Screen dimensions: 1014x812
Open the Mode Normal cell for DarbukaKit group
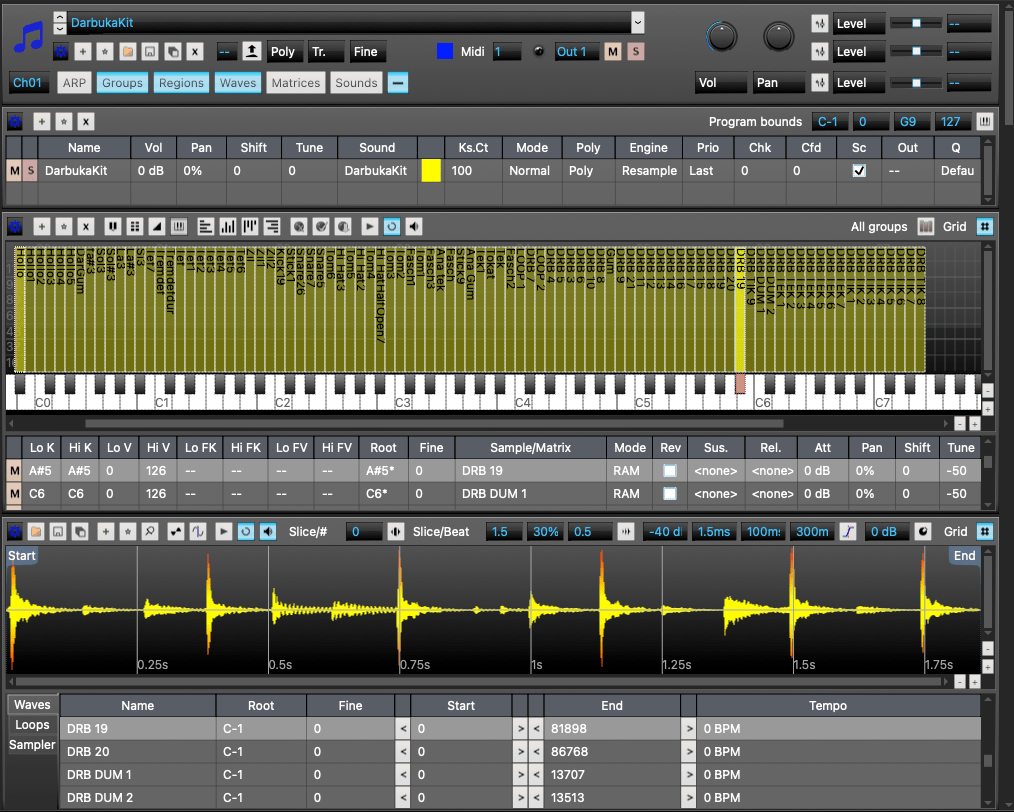[530, 171]
